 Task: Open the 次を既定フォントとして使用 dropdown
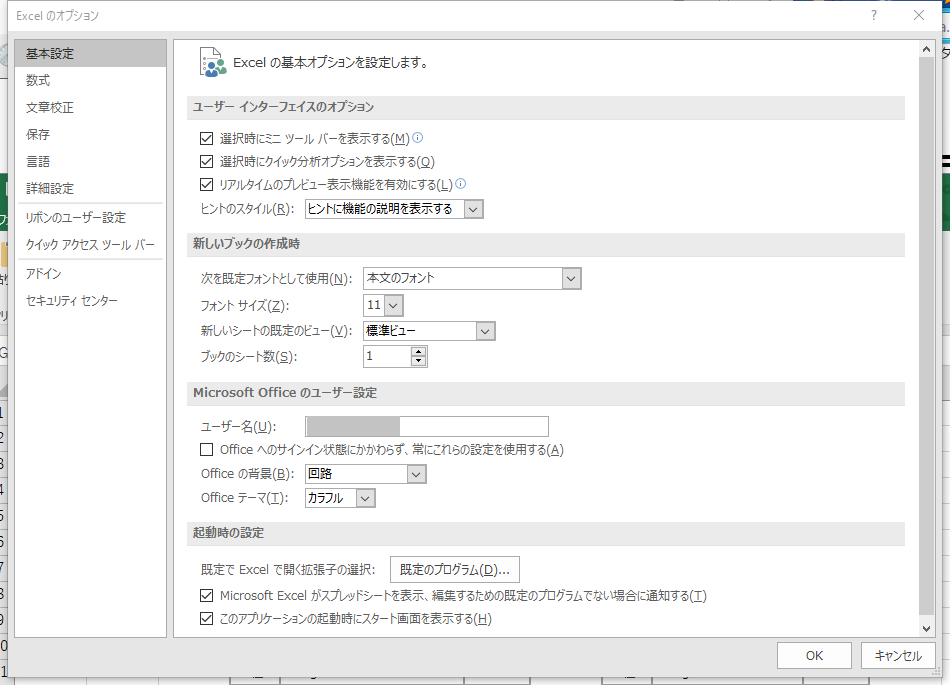pos(571,279)
